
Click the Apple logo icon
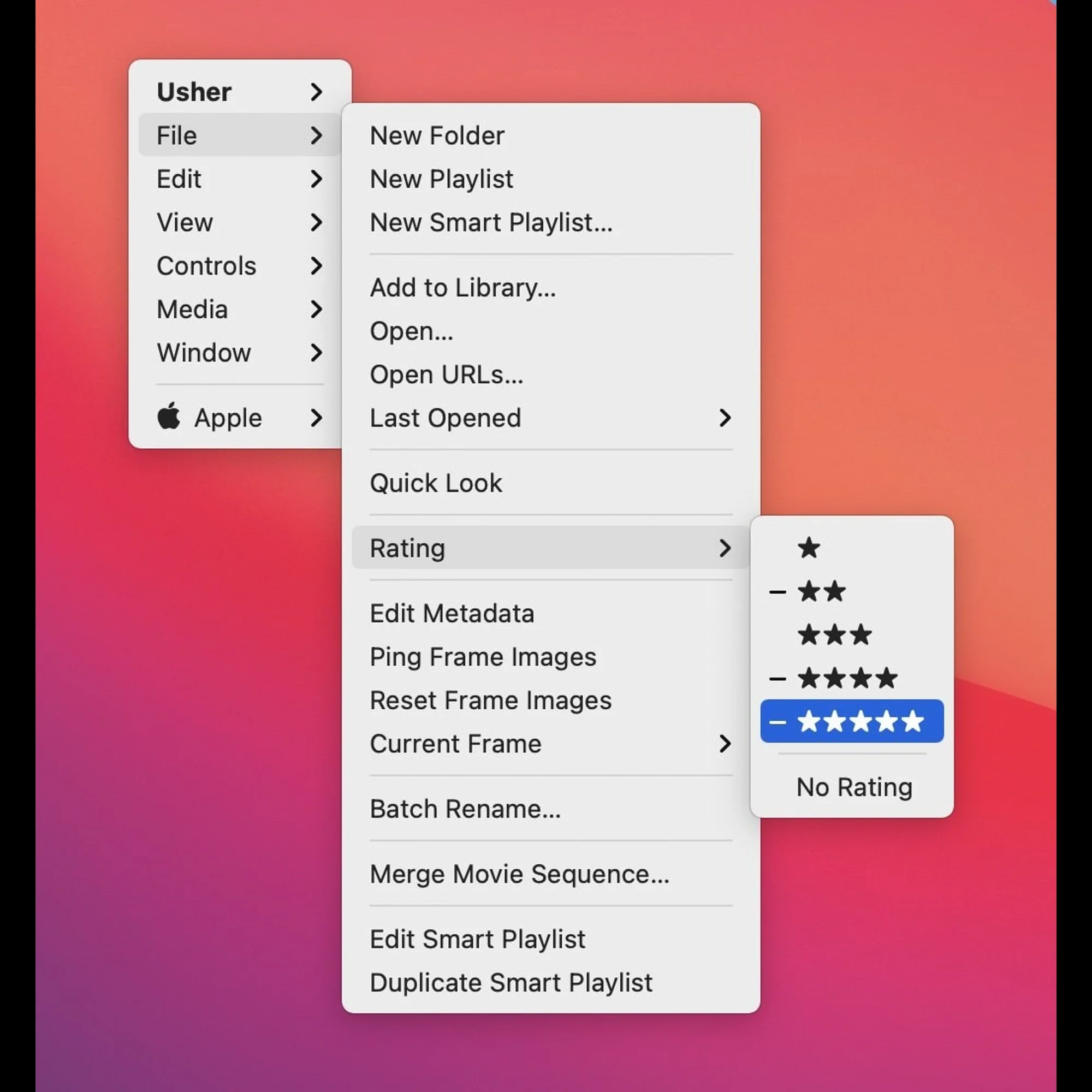click(x=168, y=416)
